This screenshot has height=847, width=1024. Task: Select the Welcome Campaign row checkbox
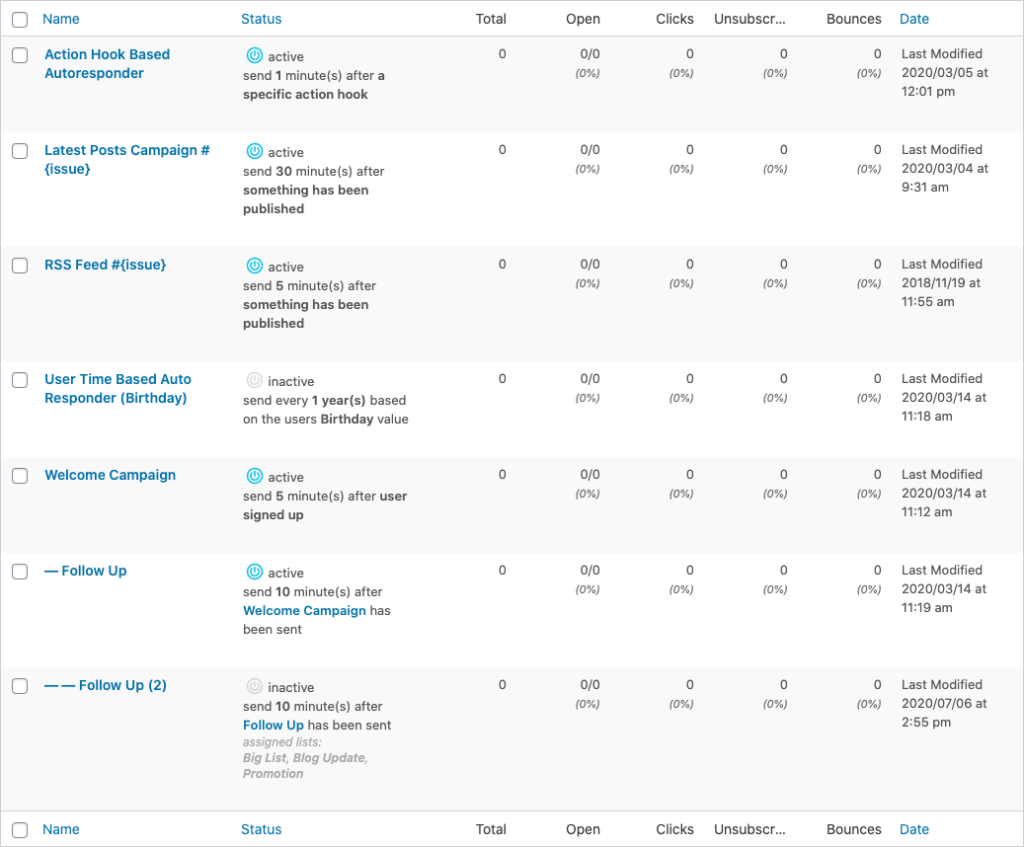20,476
